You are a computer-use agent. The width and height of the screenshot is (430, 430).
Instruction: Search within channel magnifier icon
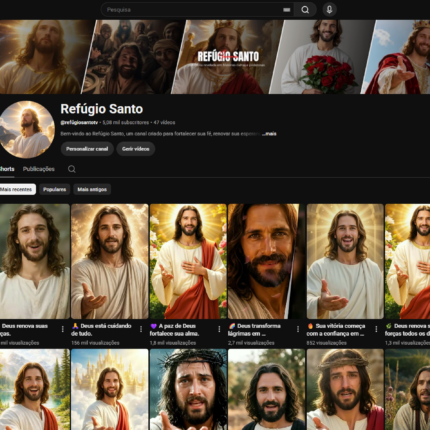click(72, 169)
